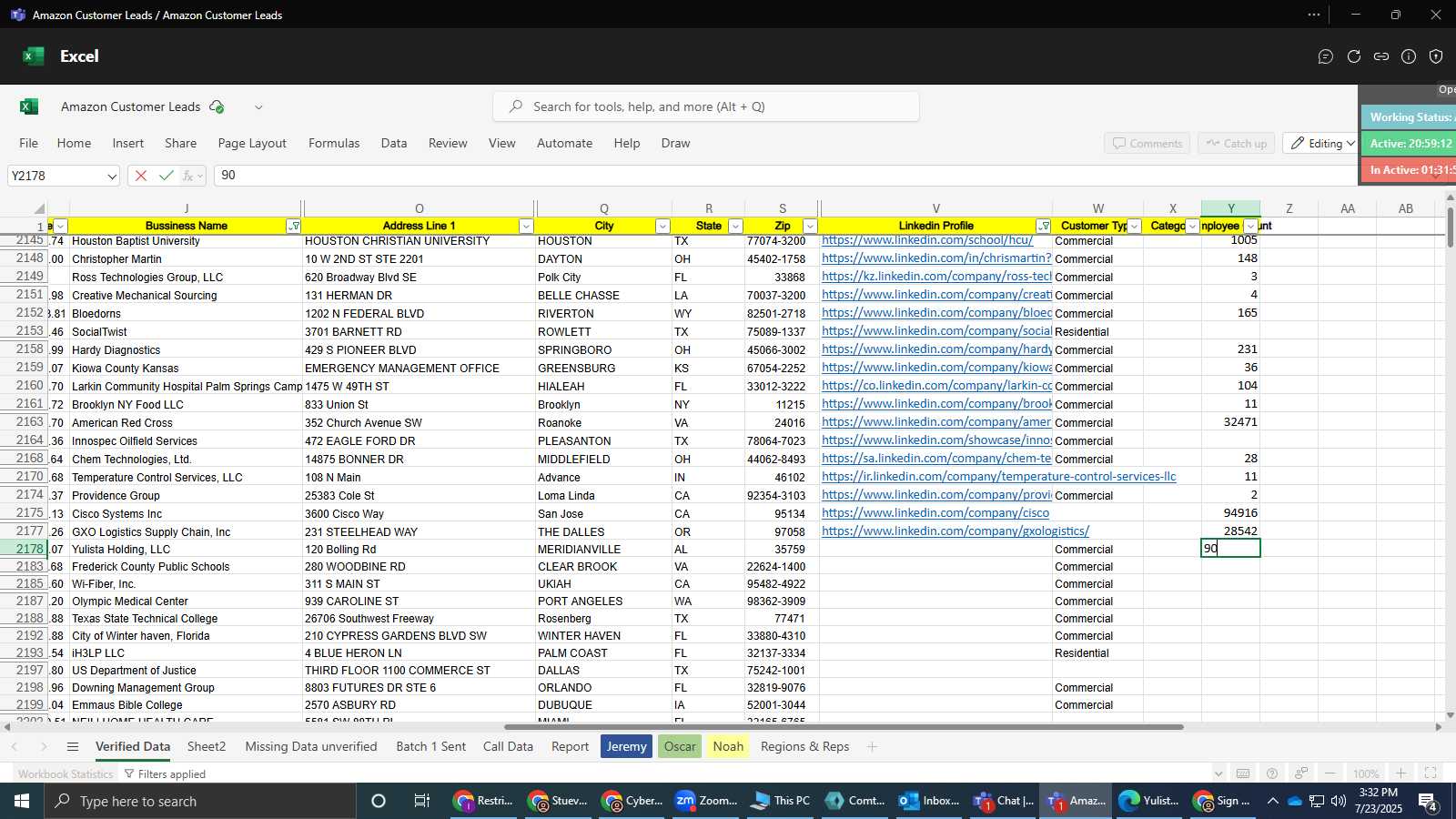The image size is (1456, 819).
Task: Open filter dropdown for Bussiness Name column
Action: coord(294,226)
